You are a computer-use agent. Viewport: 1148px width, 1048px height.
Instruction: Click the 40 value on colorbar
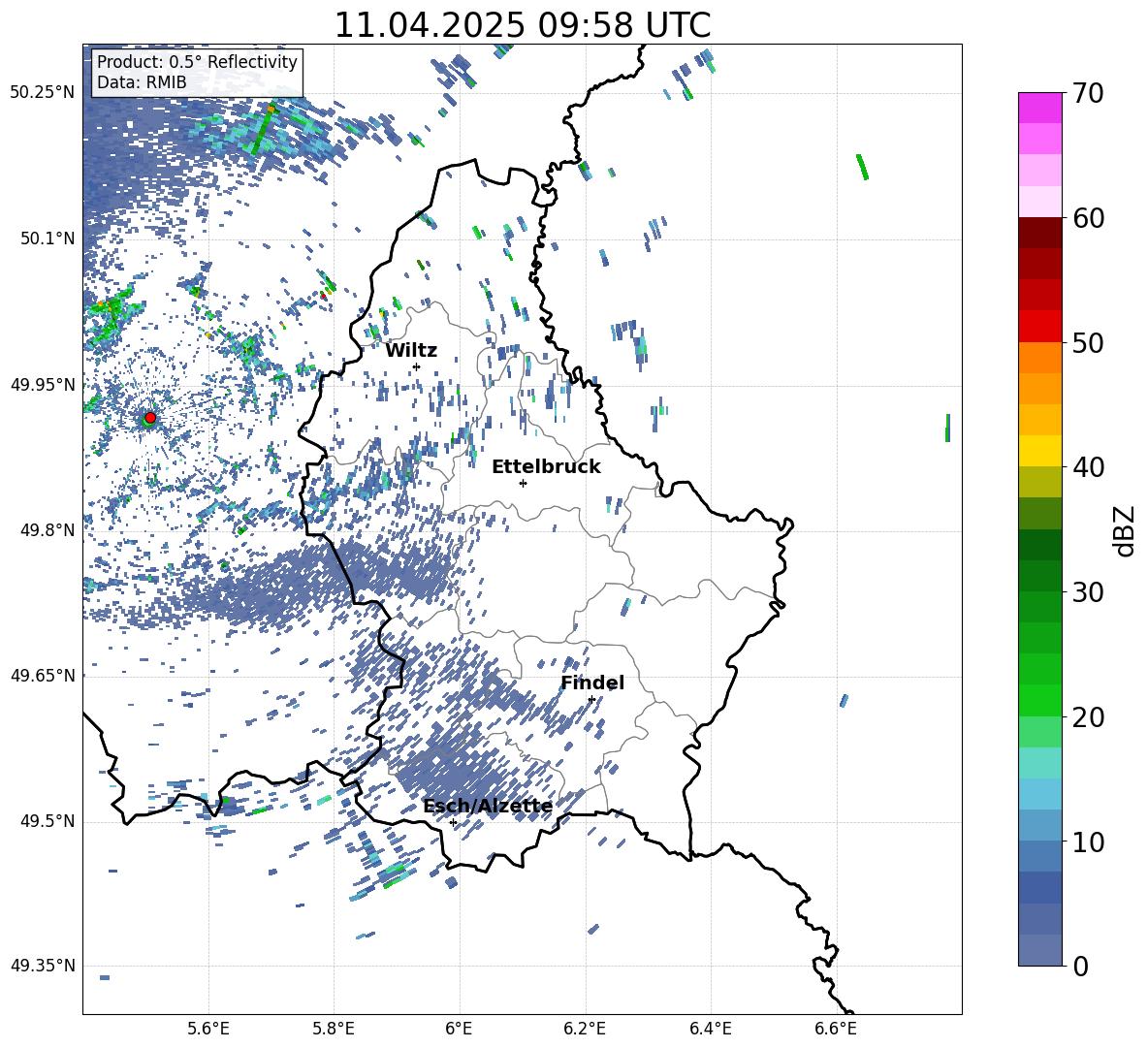click(1088, 467)
